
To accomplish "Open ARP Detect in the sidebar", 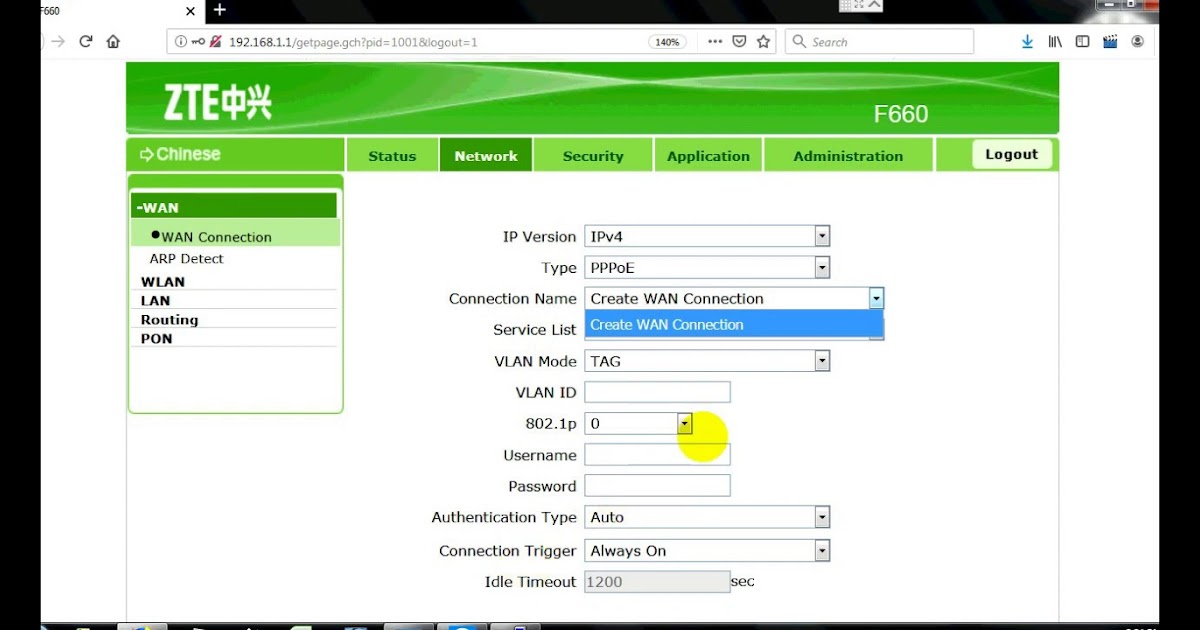I will point(186,258).
